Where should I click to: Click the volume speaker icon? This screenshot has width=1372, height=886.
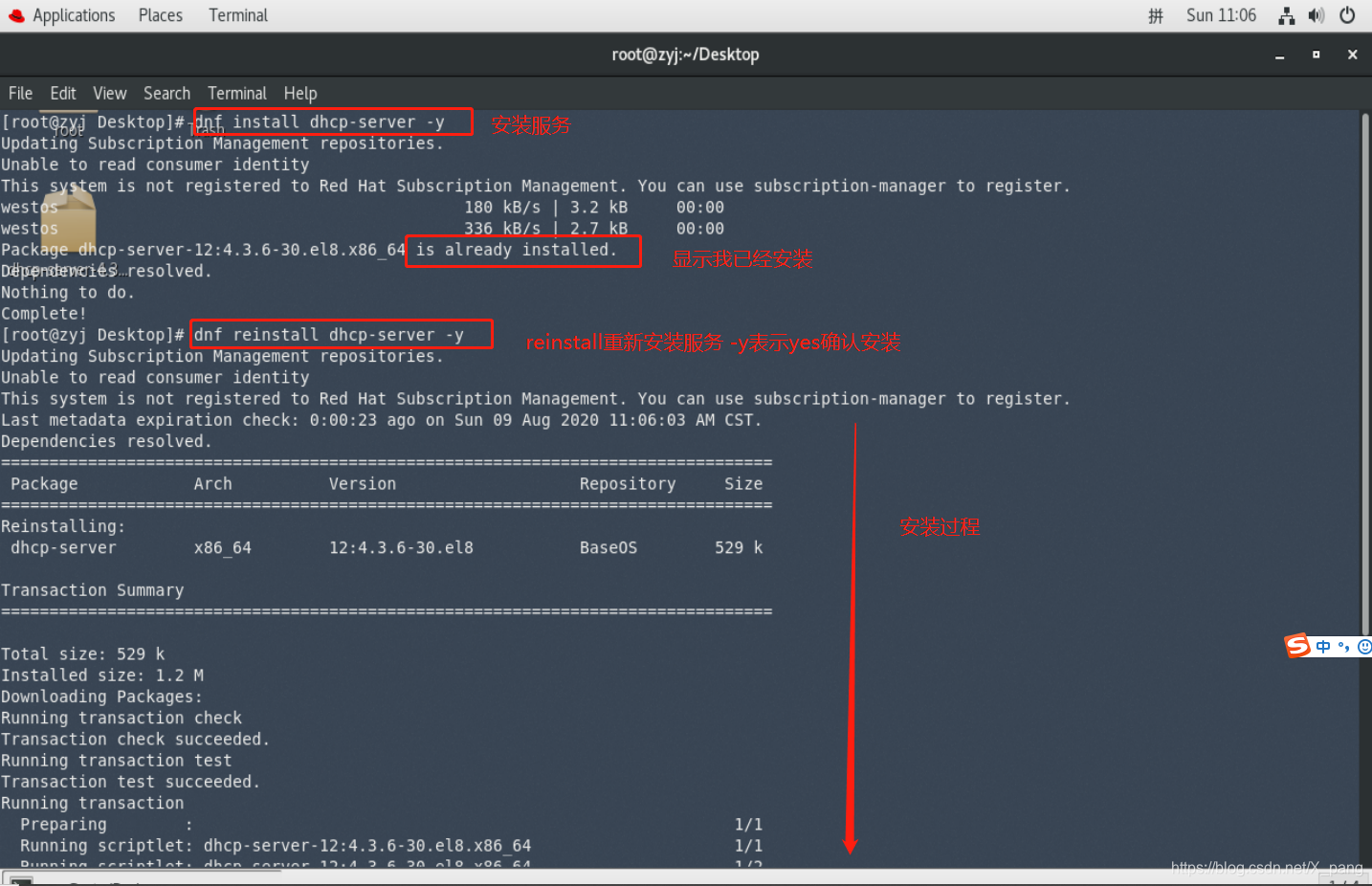[1317, 15]
